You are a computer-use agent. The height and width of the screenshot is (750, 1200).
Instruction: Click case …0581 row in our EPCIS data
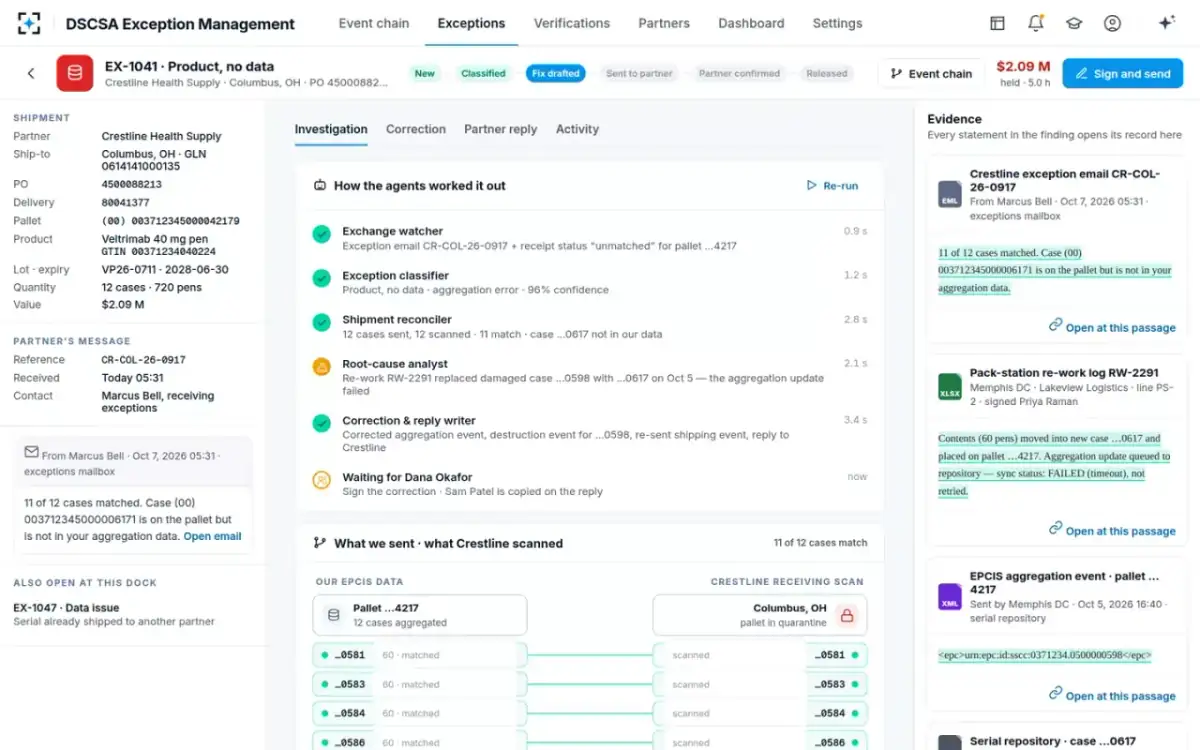(x=418, y=655)
